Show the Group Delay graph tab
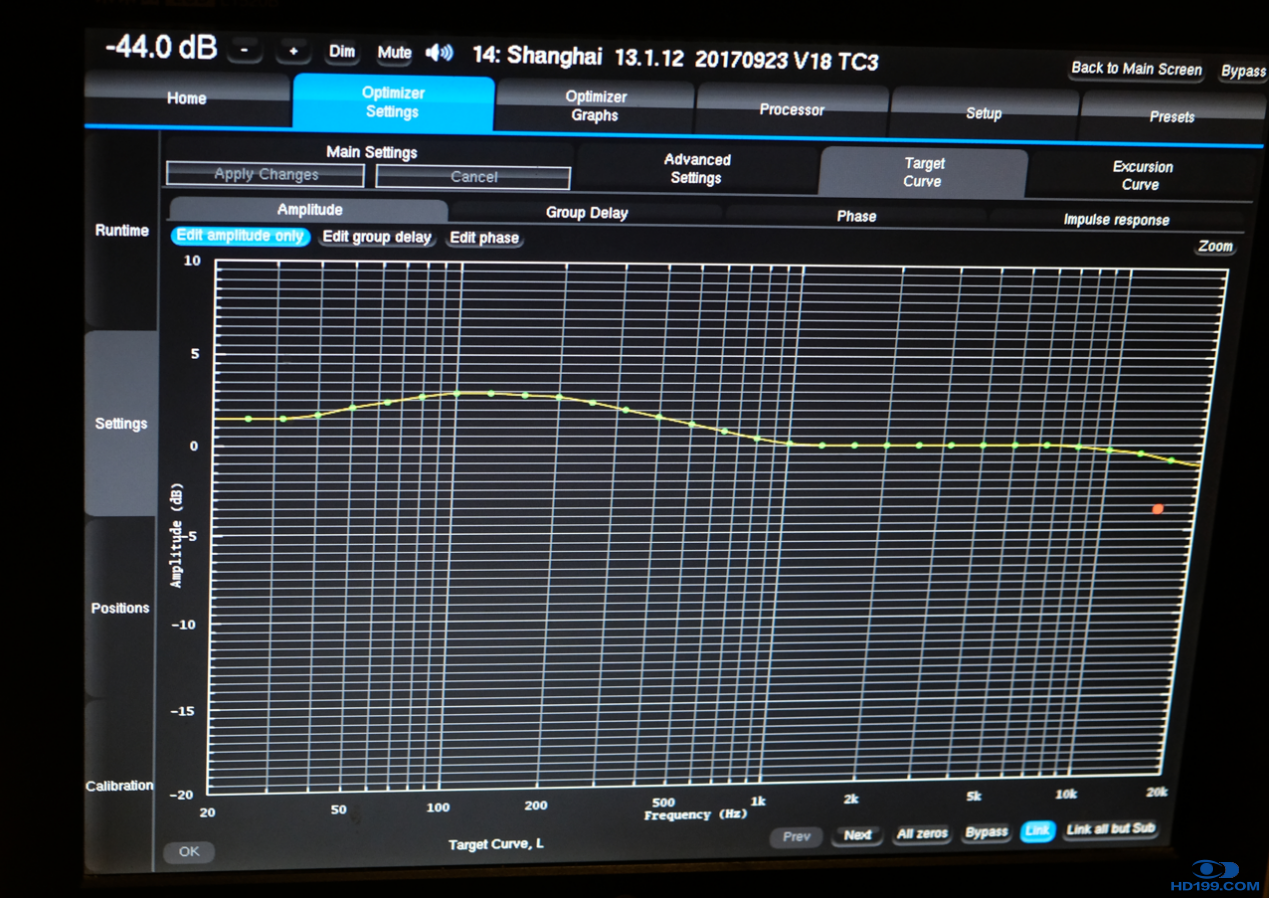The image size is (1269, 898). point(586,213)
